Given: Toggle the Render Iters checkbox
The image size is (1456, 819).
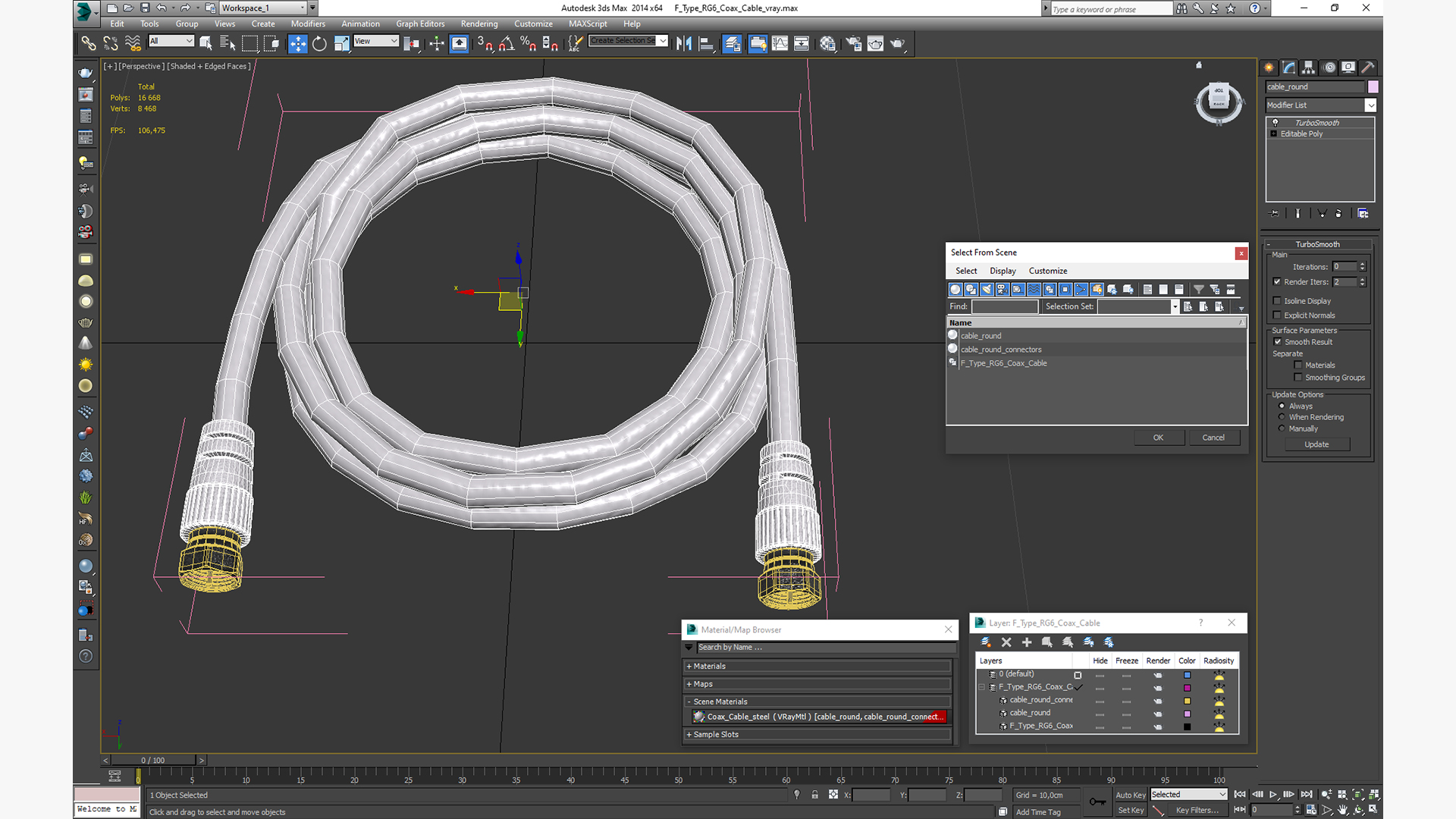Looking at the screenshot, I should click(x=1278, y=281).
